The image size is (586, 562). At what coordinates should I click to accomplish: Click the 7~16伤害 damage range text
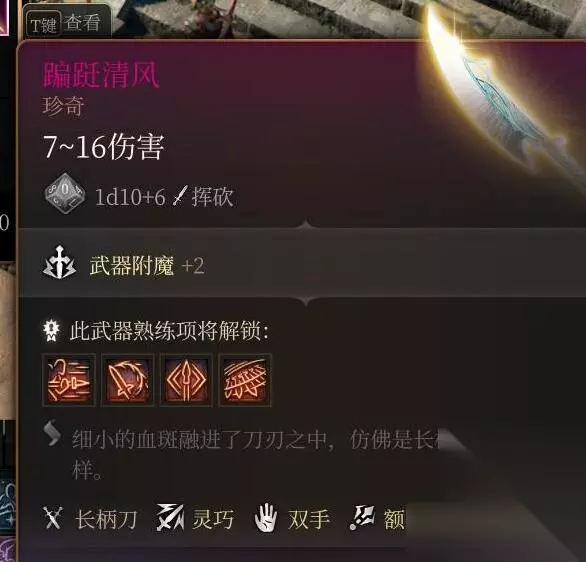104,147
